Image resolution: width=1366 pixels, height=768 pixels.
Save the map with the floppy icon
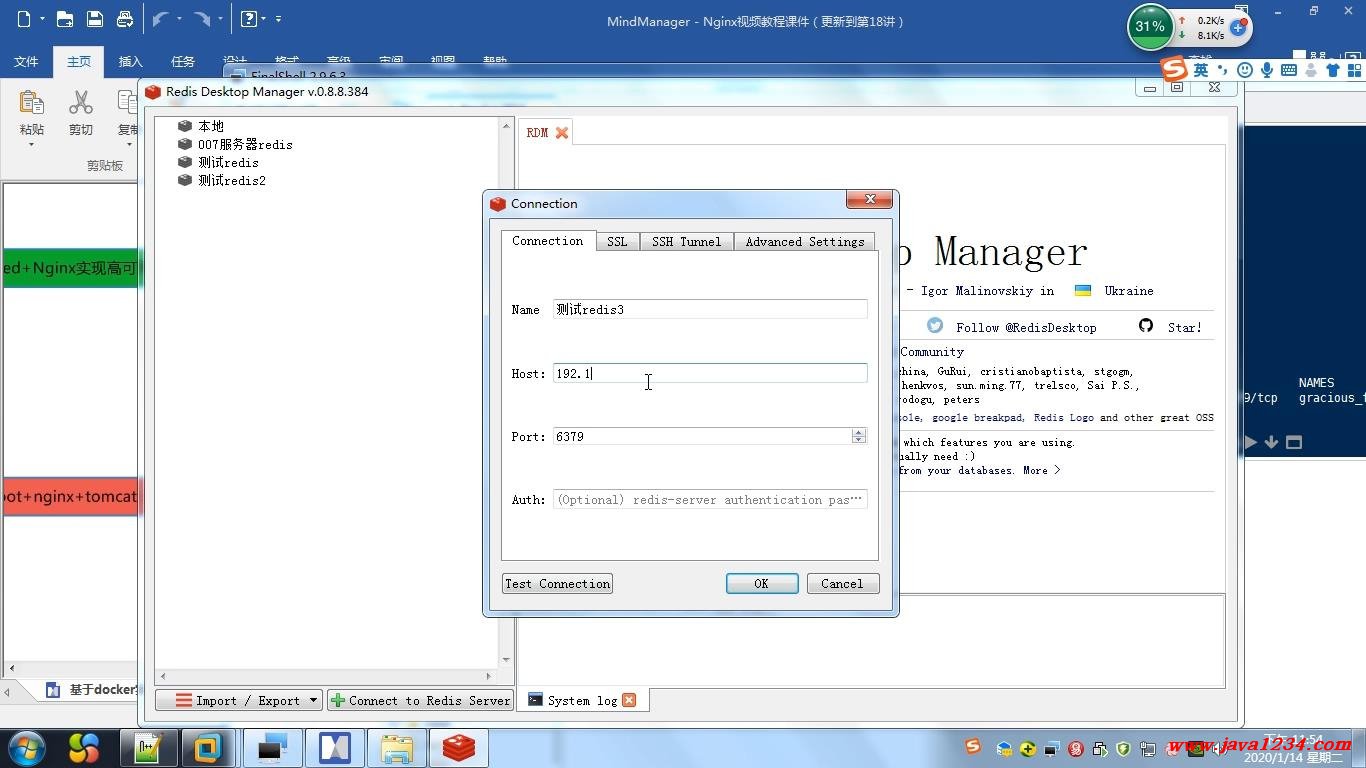(94, 19)
